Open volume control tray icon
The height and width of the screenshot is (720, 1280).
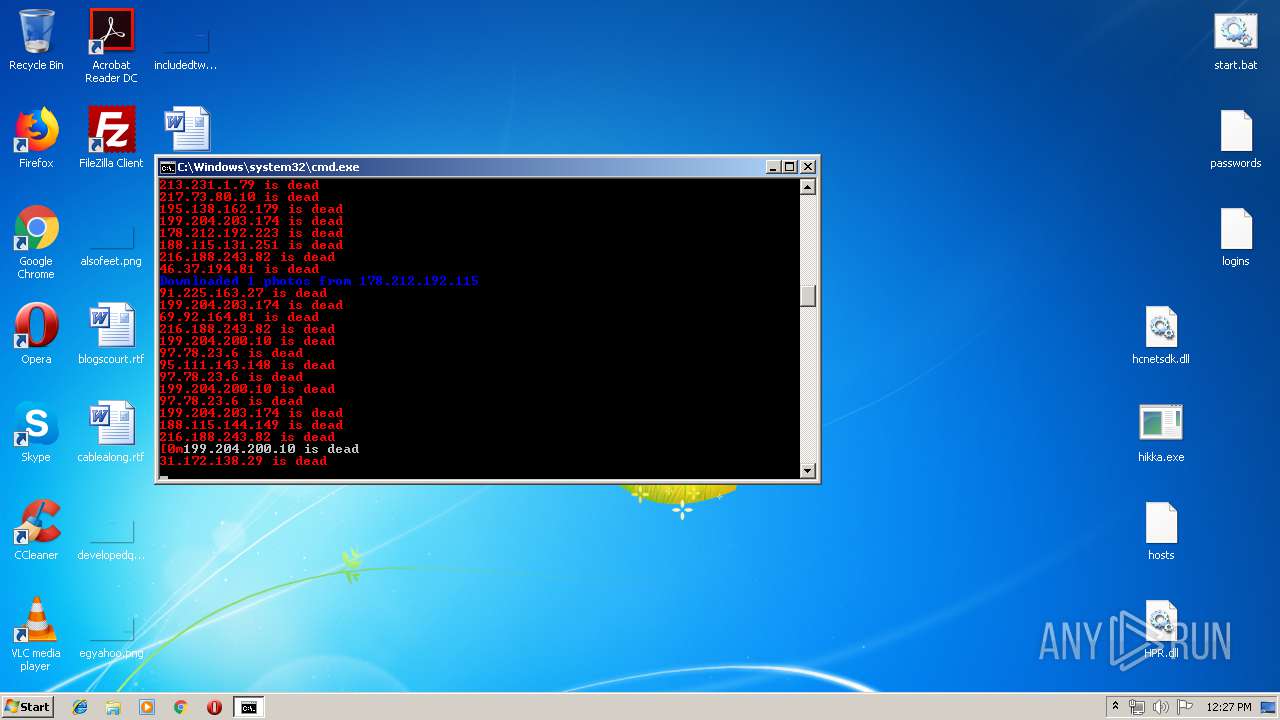pyautogui.click(x=1161, y=707)
